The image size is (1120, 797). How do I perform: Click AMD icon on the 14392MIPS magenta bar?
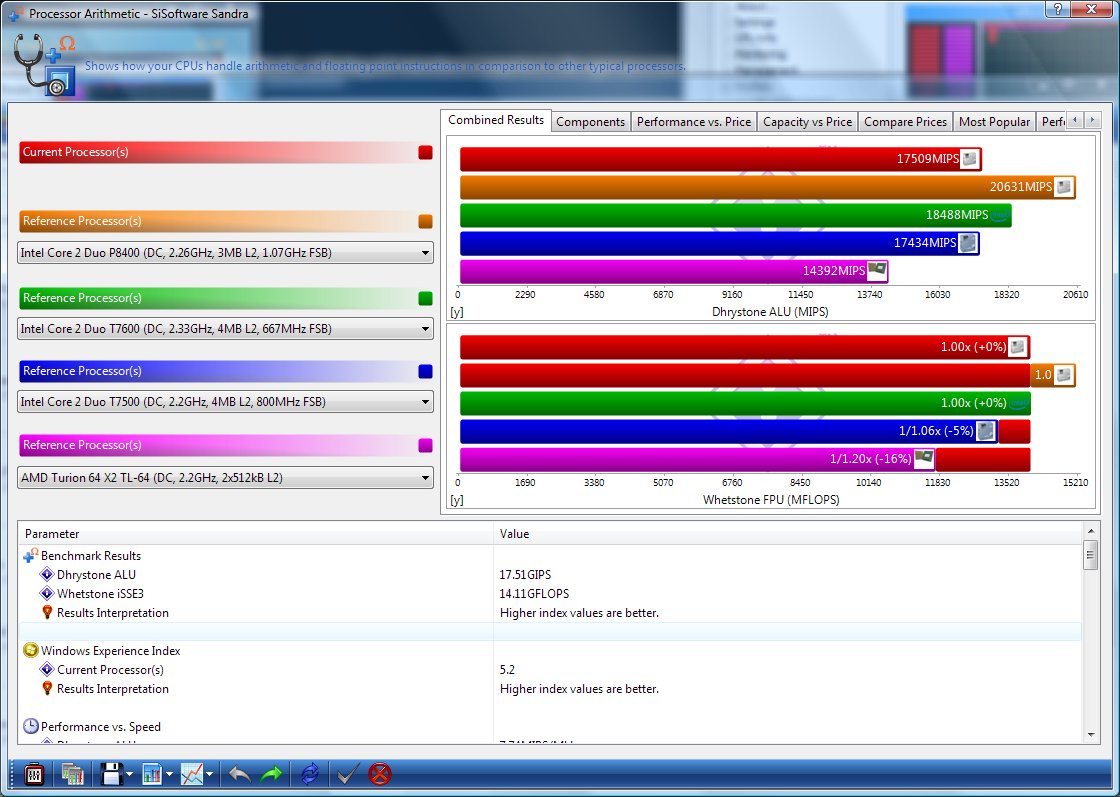[x=876, y=271]
